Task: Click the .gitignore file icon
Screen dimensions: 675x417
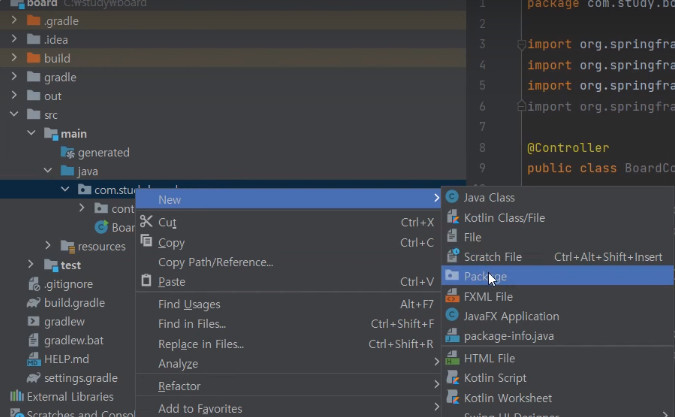Action: click(x=34, y=284)
